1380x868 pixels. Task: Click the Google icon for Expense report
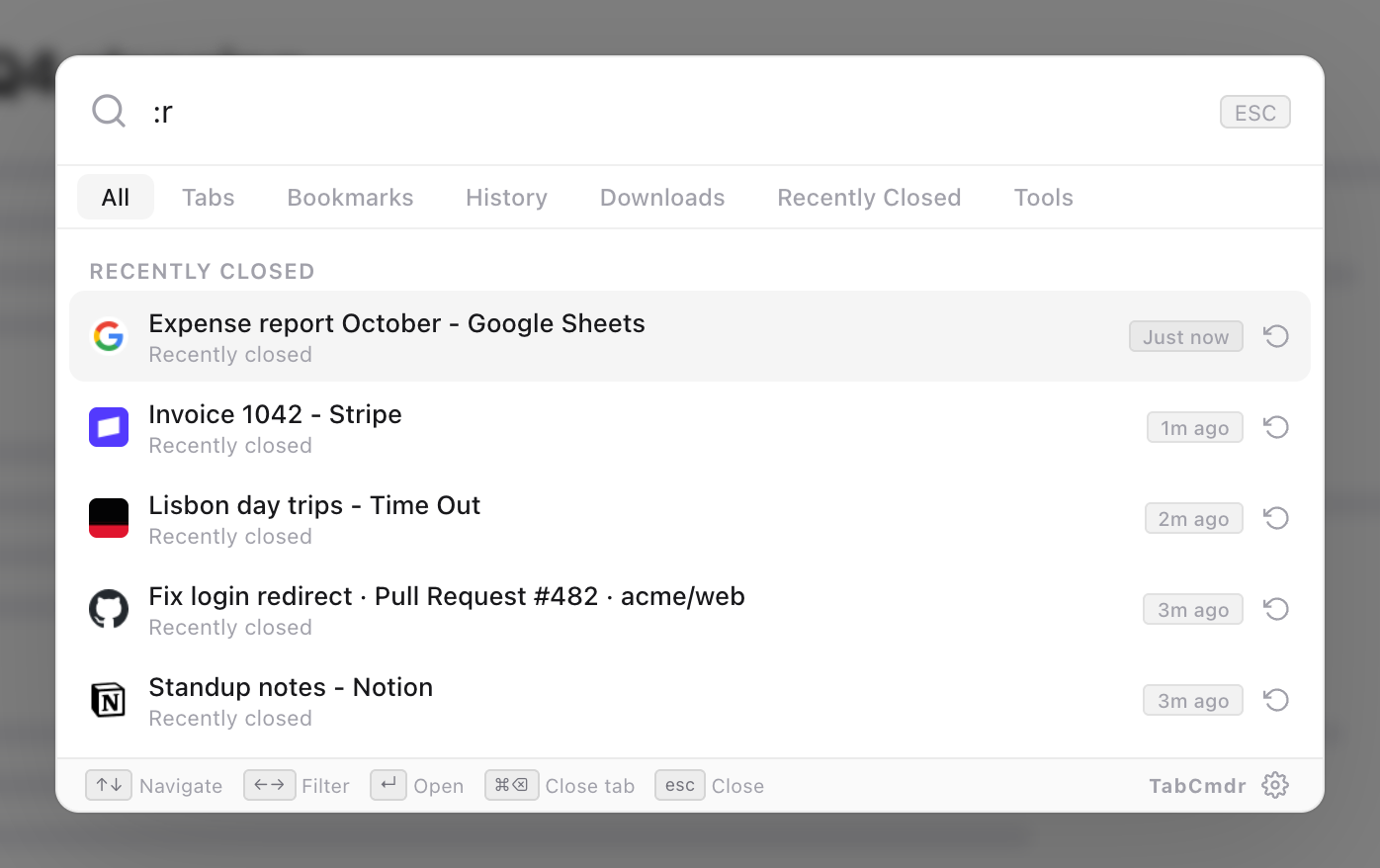click(x=109, y=336)
